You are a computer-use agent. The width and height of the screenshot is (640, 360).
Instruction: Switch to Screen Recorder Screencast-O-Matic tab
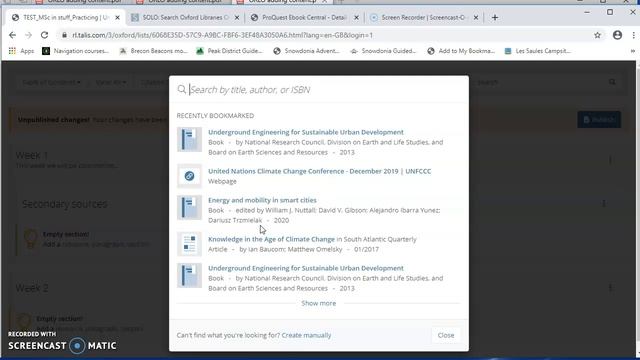tap(424, 18)
